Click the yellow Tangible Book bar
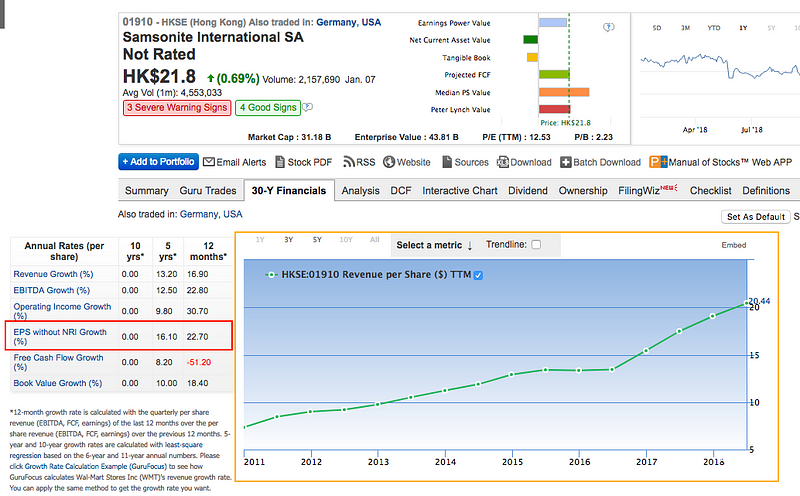The height and width of the screenshot is (496, 800). tap(532, 57)
